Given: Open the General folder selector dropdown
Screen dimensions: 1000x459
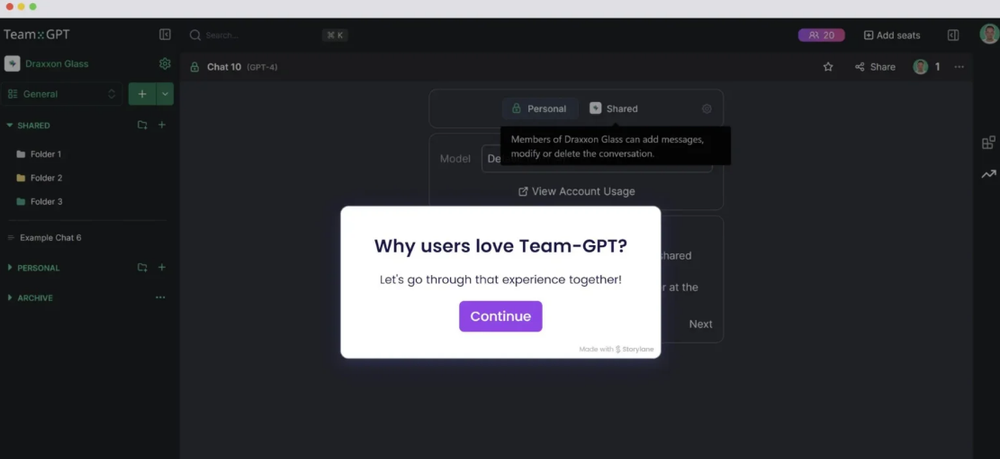Looking at the screenshot, I should pyautogui.click(x=61, y=94).
